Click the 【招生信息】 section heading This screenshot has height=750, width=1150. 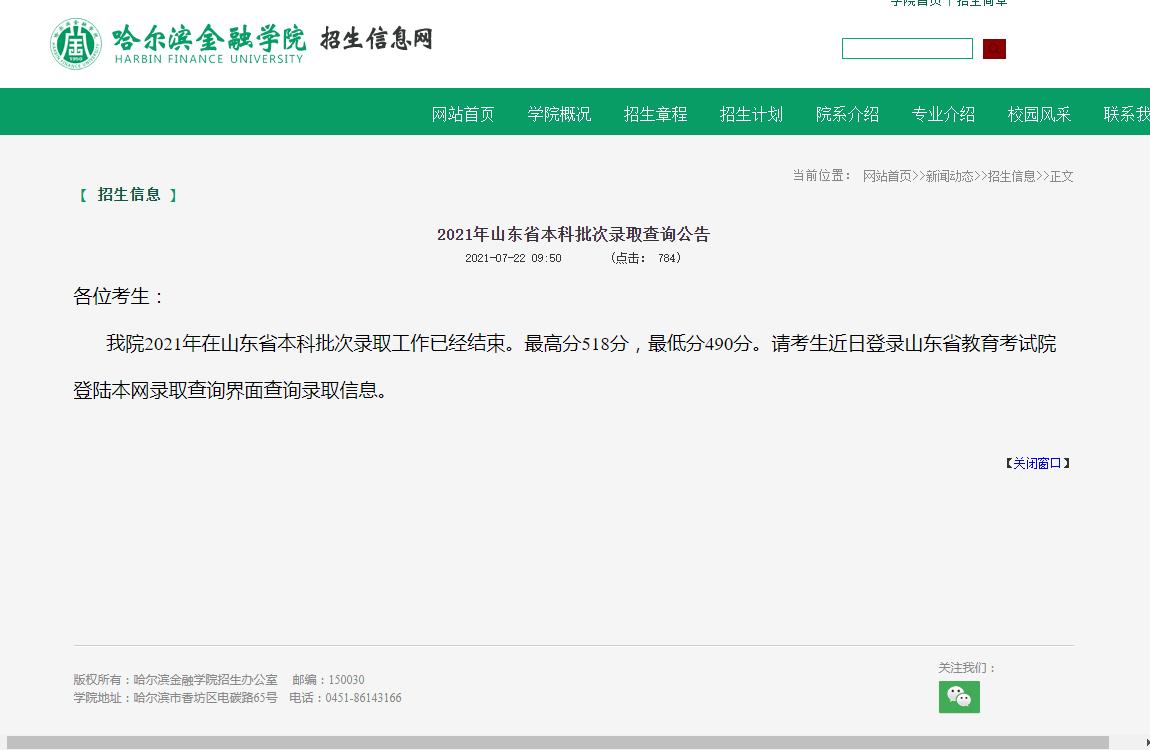click(128, 194)
